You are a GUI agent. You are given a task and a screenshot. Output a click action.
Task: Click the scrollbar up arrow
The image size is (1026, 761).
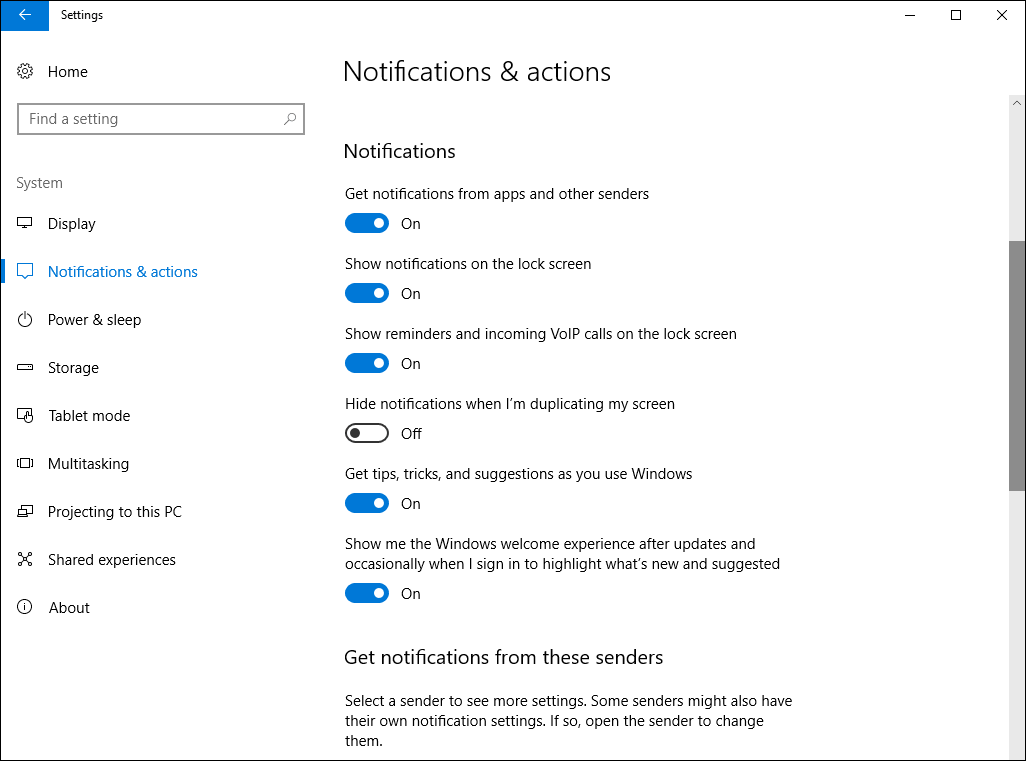click(x=1017, y=103)
